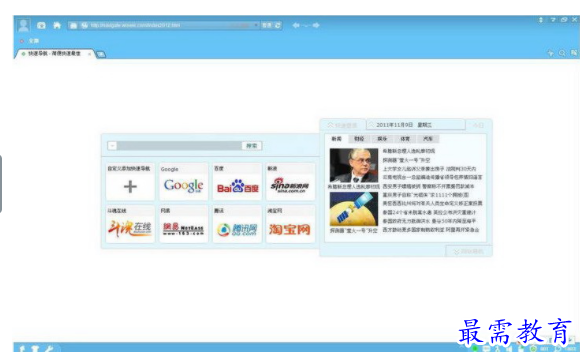Open the Baidu speed dial tile

click(x=237, y=182)
